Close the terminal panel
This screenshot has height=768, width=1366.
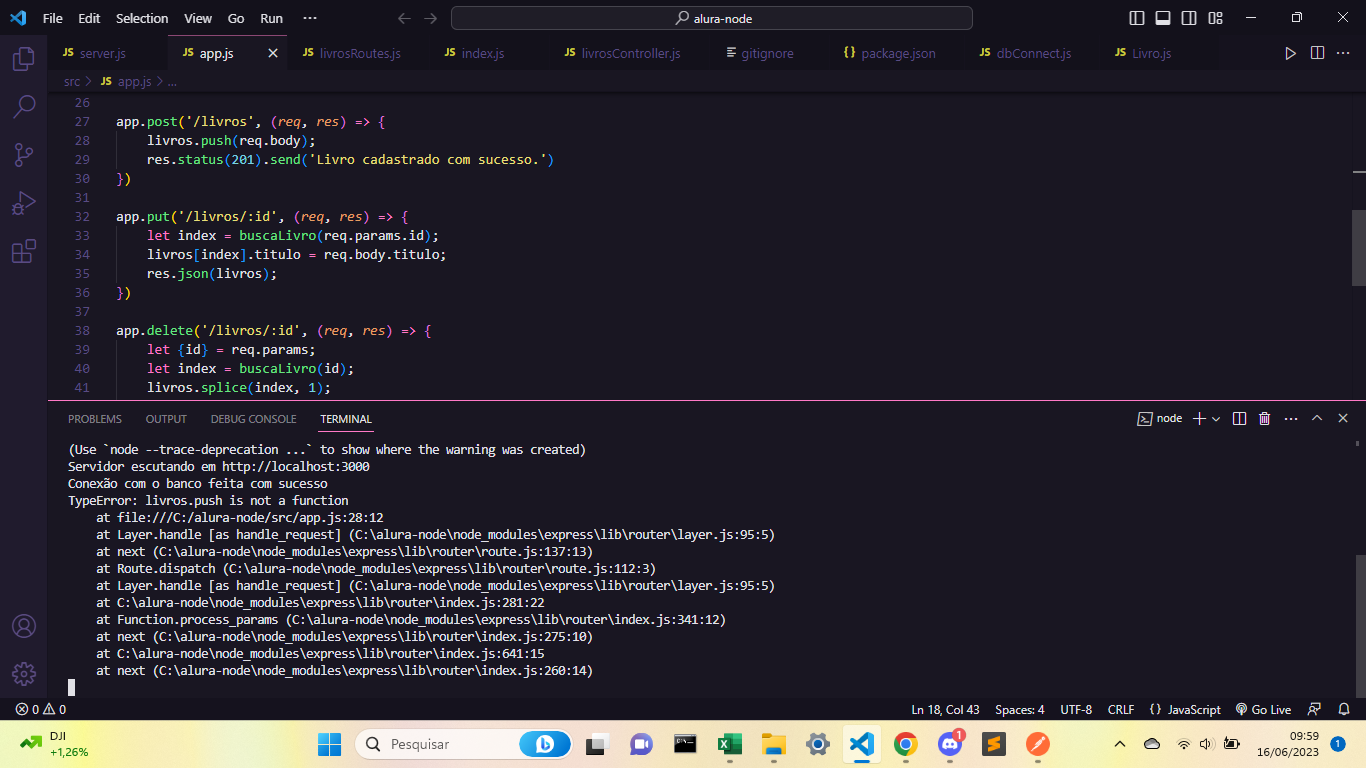[1343, 419]
